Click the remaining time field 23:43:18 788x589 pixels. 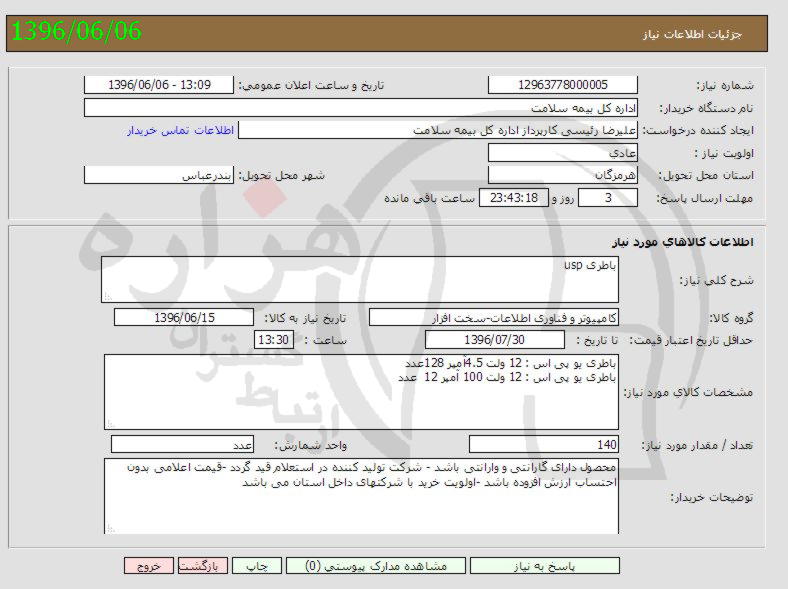(514, 198)
